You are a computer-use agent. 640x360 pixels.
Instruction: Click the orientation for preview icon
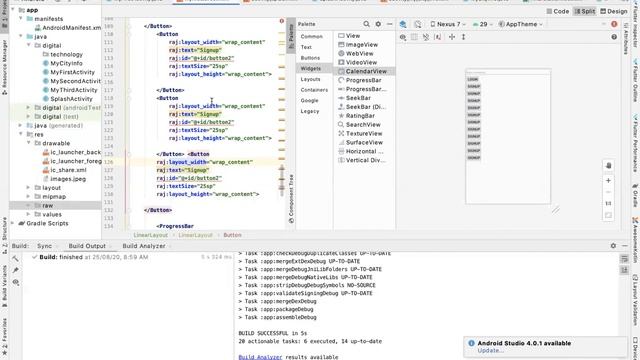tap(418, 24)
